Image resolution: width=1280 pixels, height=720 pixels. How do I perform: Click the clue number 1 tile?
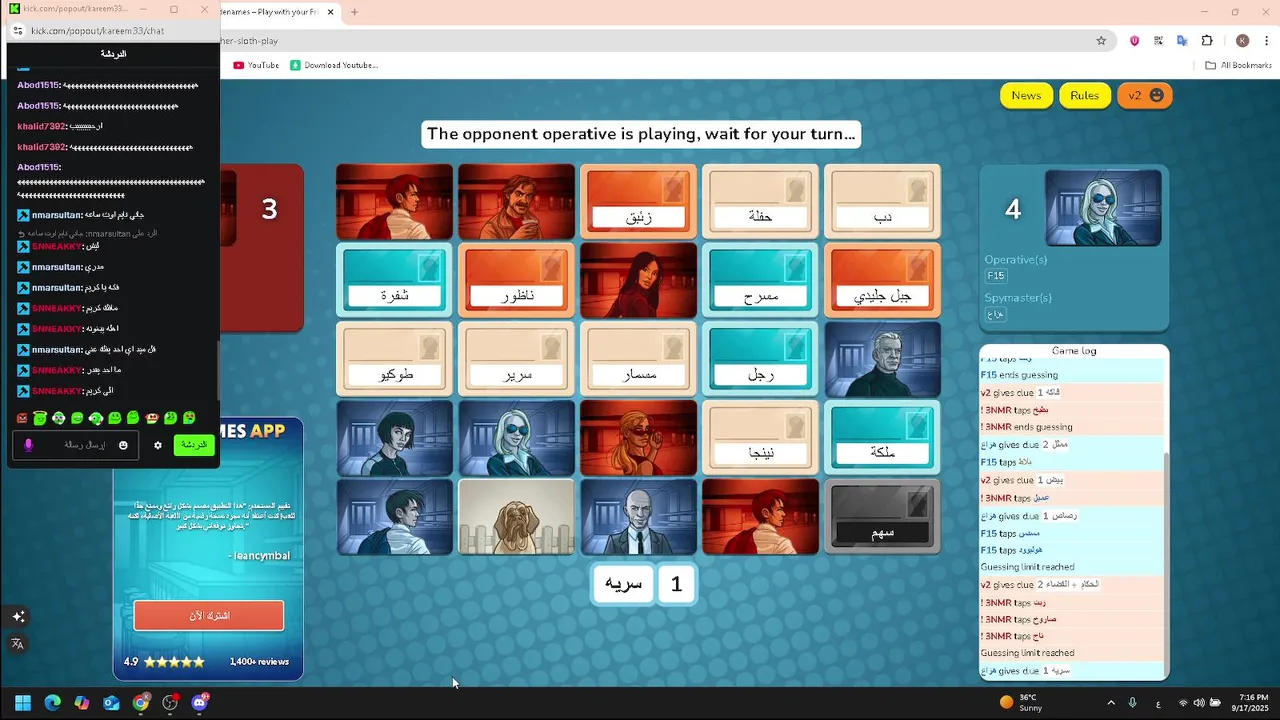pyautogui.click(x=676, y=584)
